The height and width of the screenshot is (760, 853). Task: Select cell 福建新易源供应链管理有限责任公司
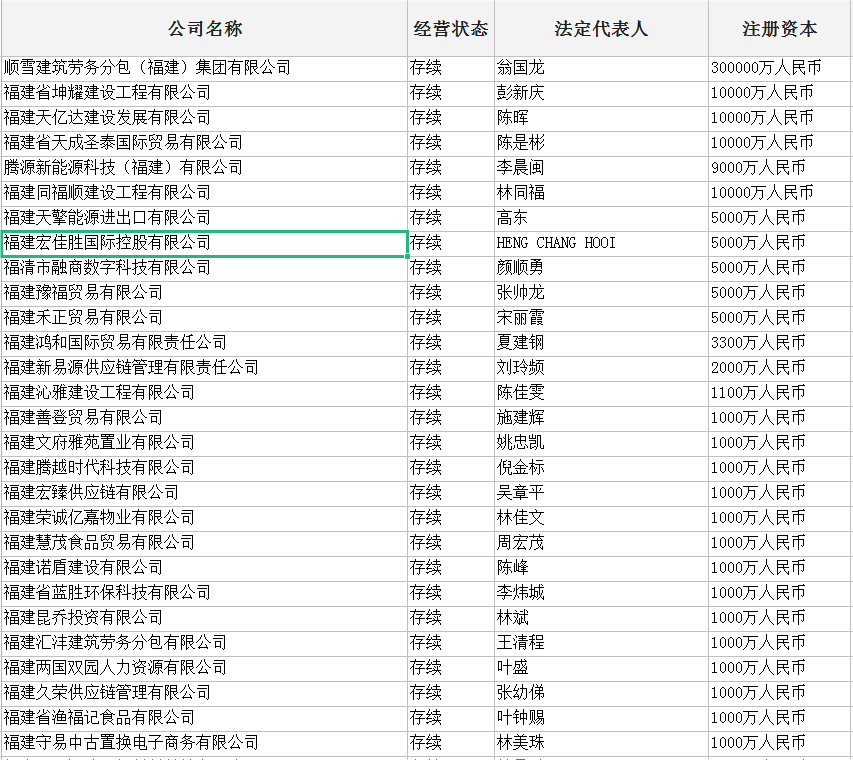click(x=205, y=368)
